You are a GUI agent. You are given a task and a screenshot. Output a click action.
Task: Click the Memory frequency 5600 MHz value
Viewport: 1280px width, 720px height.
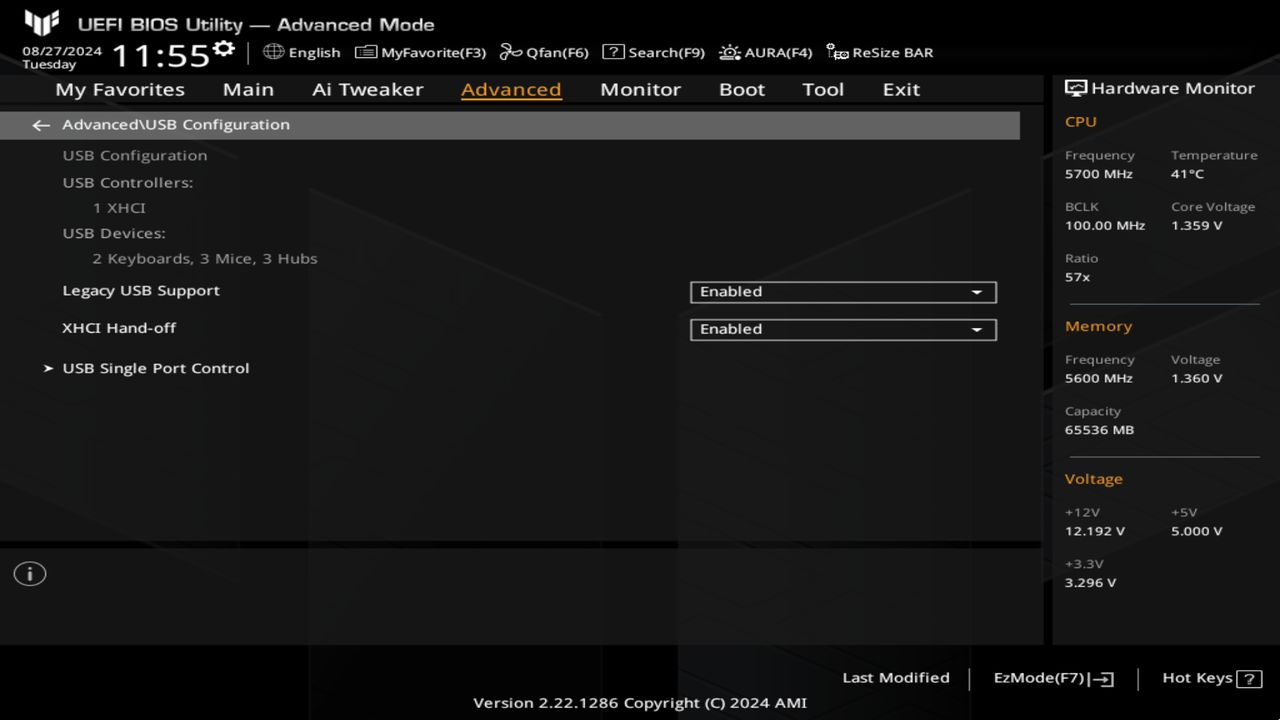[1099, 379]
